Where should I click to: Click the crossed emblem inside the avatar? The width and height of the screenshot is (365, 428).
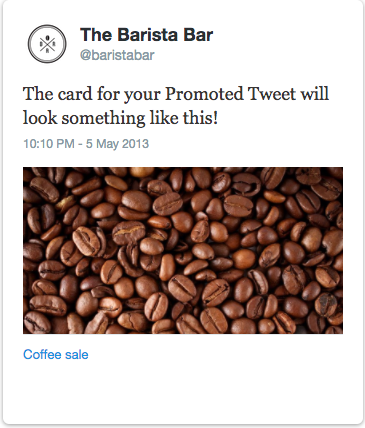47,44
